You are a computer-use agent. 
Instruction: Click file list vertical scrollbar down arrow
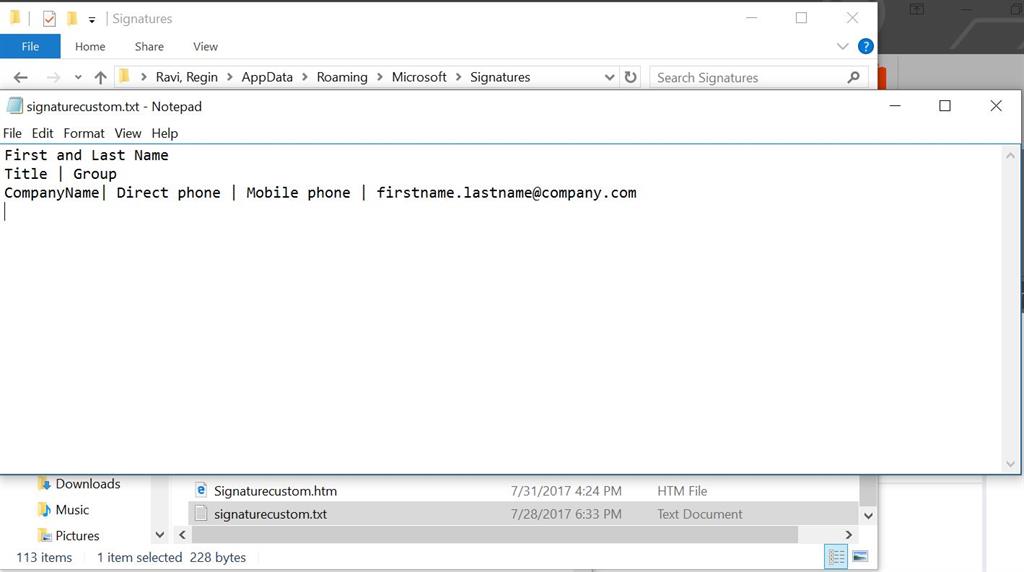[x=868, y=515]
